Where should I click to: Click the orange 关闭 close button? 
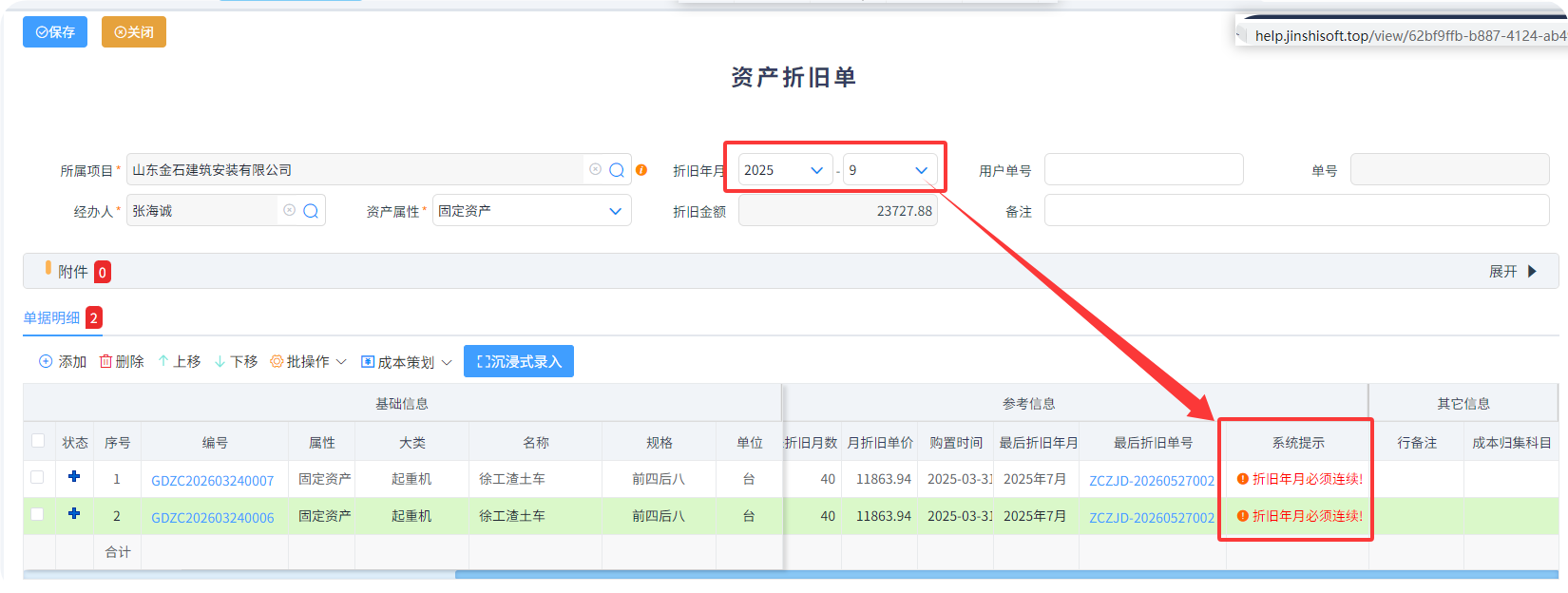click(x=134, y=32)
